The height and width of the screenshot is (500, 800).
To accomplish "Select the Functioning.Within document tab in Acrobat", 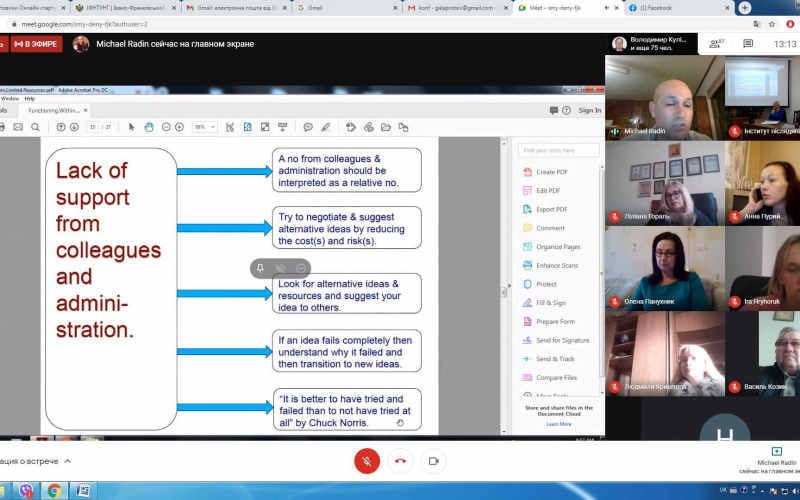I will [x=54, y=110].
